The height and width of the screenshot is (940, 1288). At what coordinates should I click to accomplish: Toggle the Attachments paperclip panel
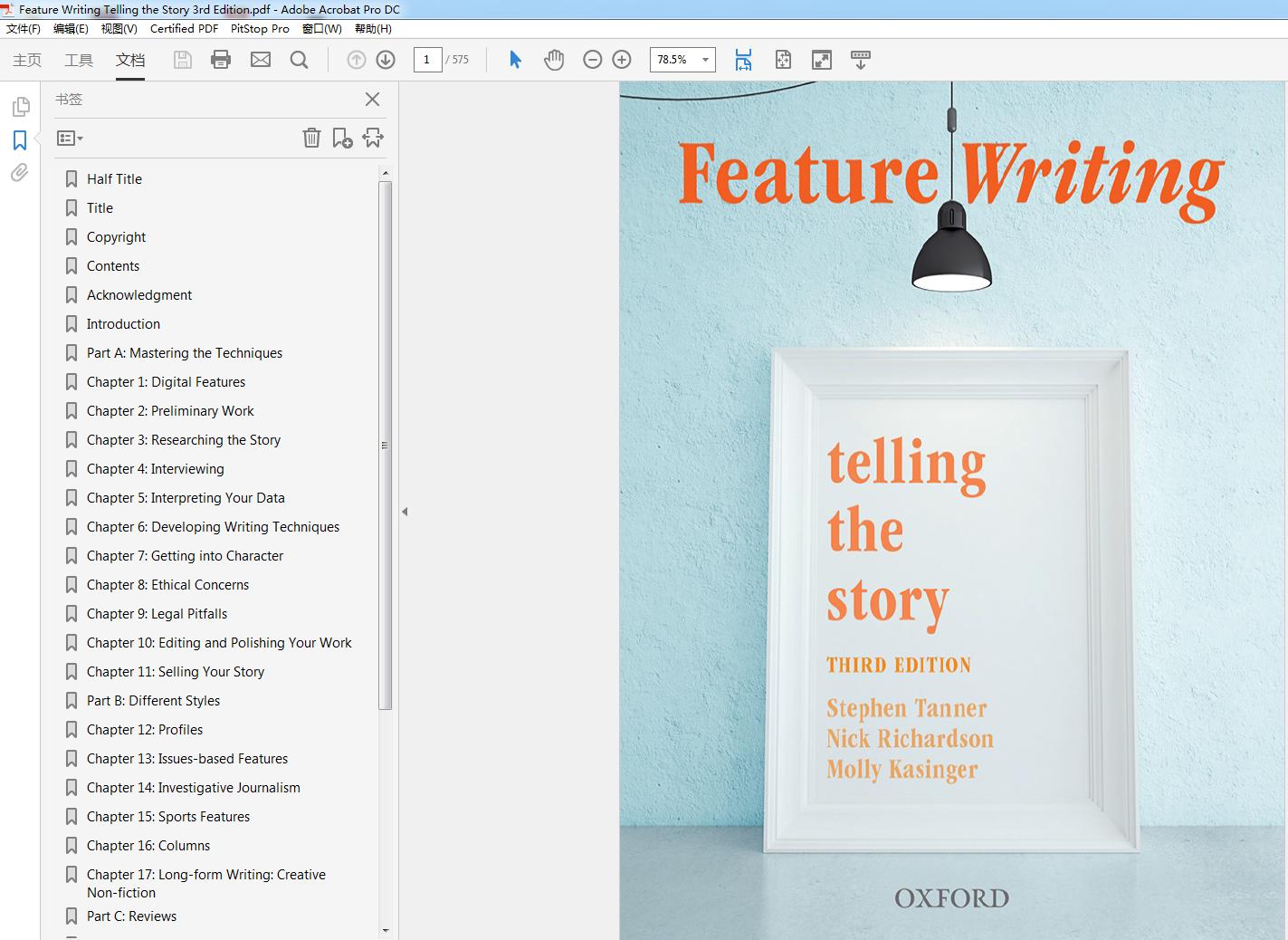click(20, 173)
